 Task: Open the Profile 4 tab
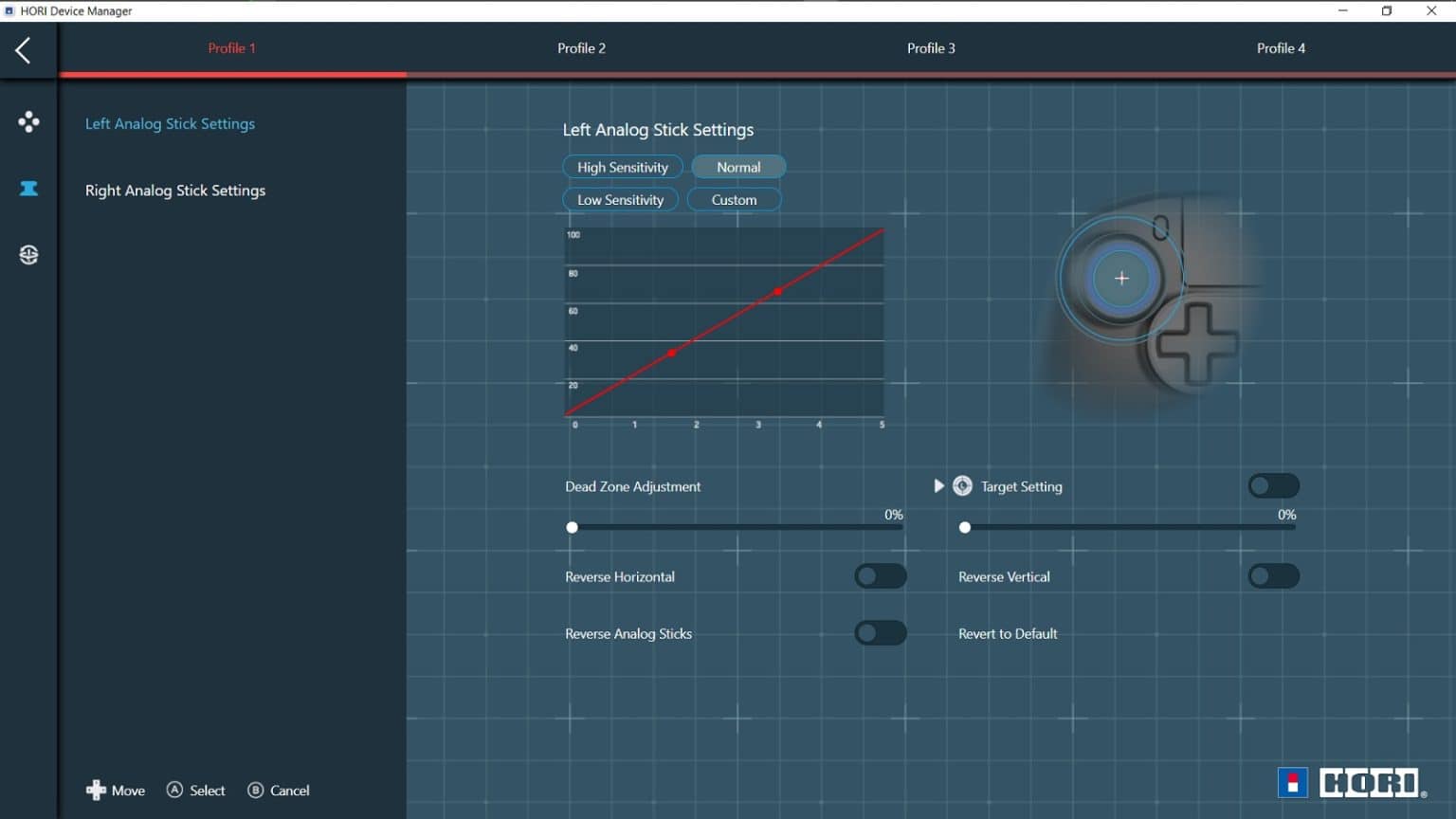(x=1281, y=48)
